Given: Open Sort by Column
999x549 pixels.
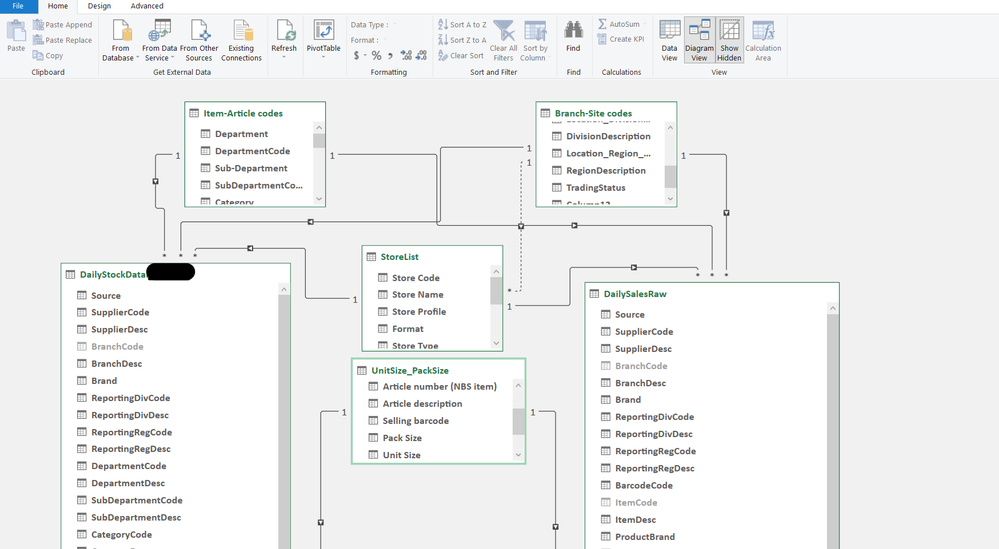Looking at the screenshot, I should pyautogui.click(x=535, y=41).
